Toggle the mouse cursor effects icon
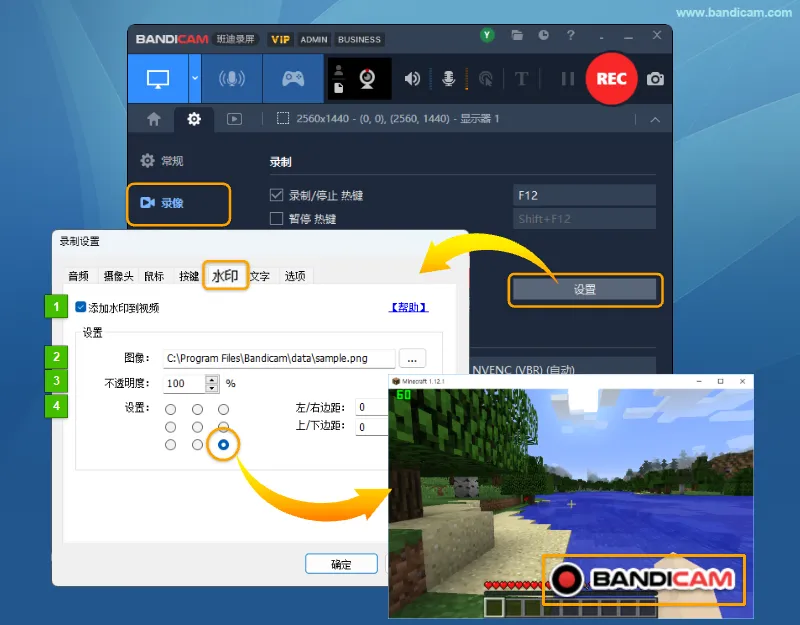800x625 pixels. coord(486,79)
